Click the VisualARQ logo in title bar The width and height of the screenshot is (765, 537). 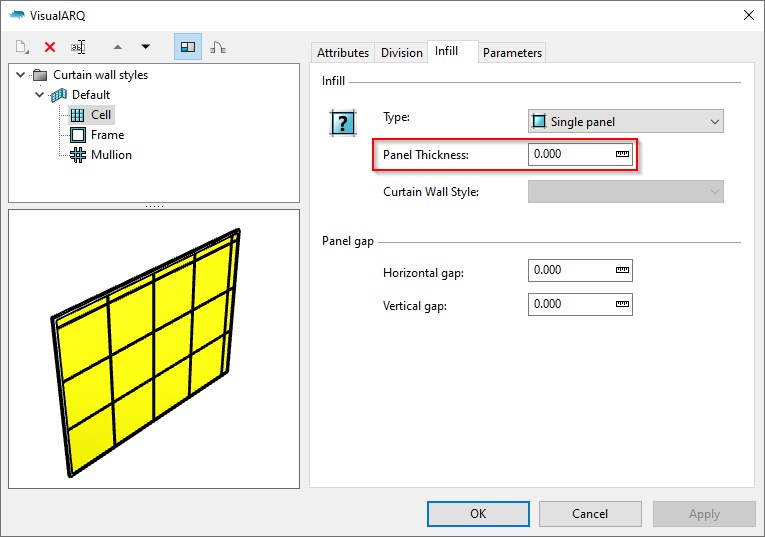tap(17, 15)
